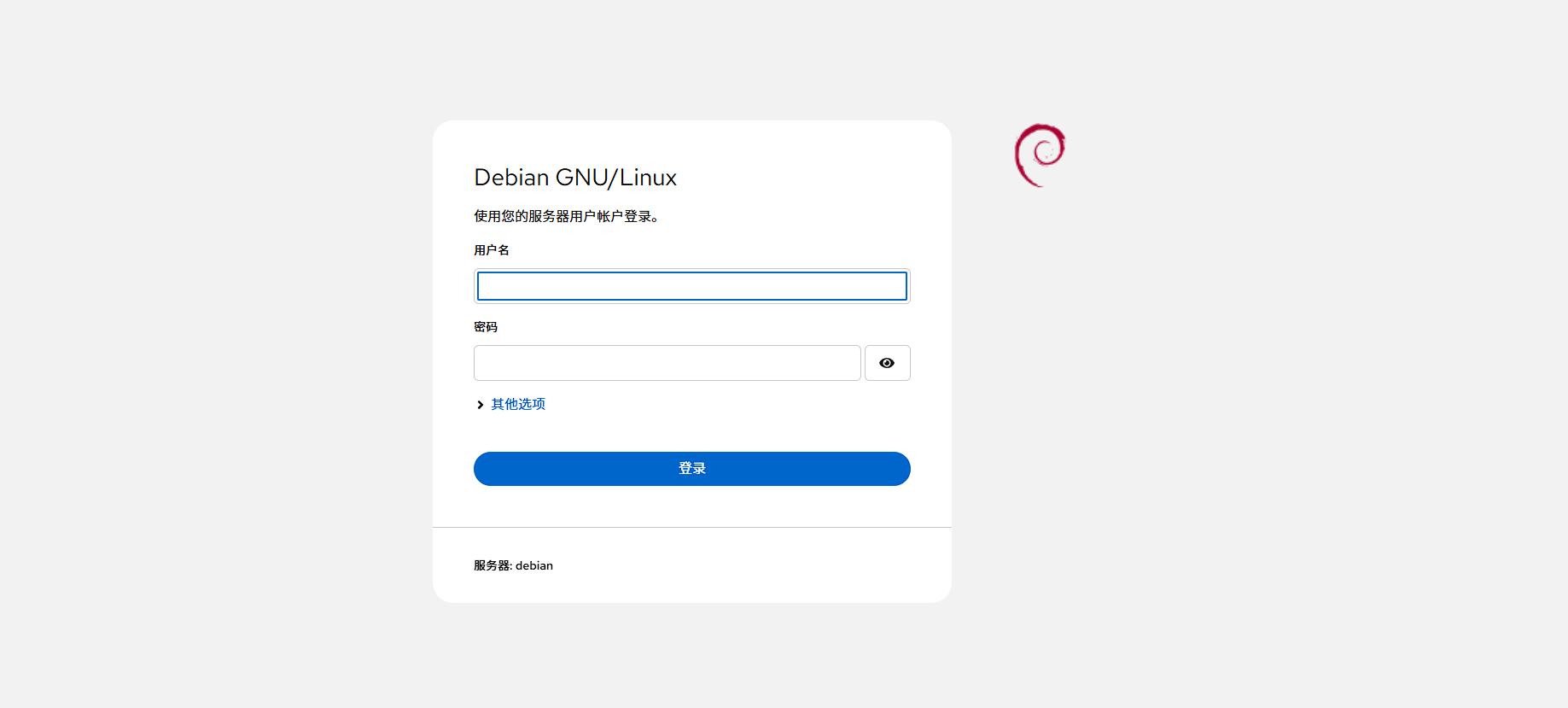Click into the 密码 input field
The width and height of the screenshot is (1568, 708).
point(667,363)
